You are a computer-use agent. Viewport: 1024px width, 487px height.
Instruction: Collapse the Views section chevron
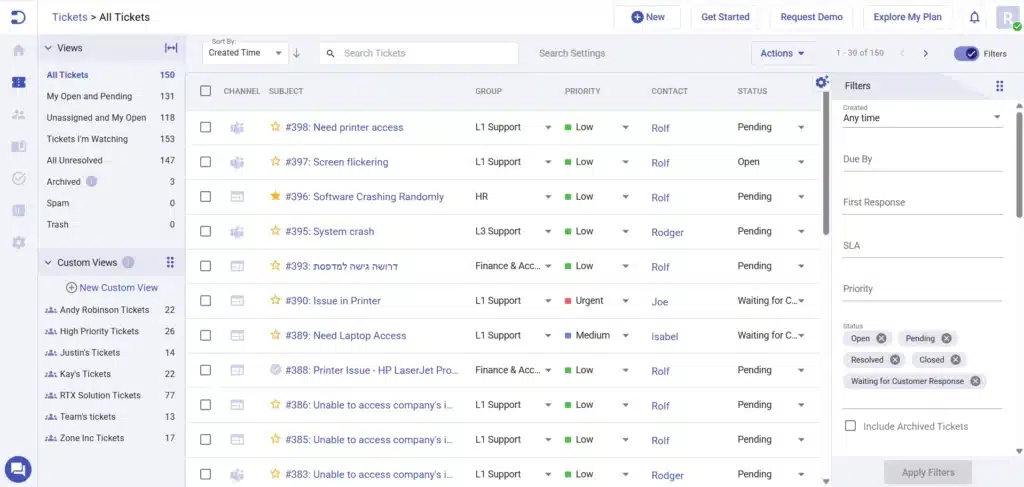click(x=48, y=48)
